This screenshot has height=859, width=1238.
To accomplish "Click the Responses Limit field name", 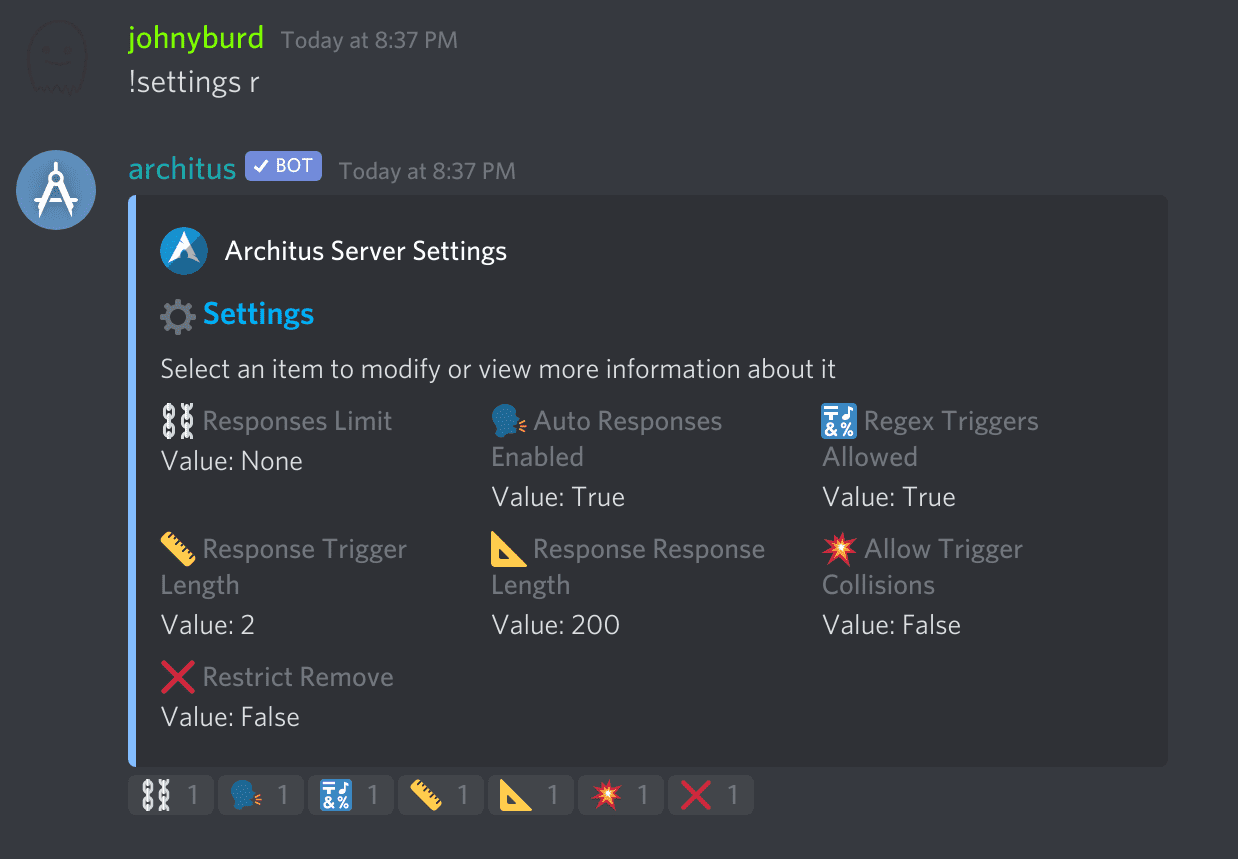I will point(297,421).
